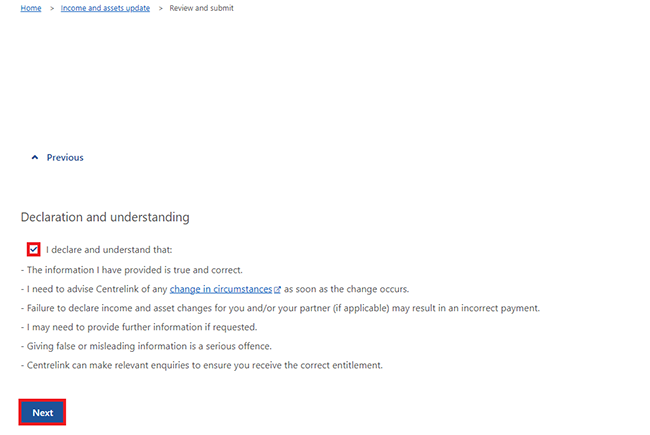Screen dimensions: 650x435
Task: Click the external link icon after circumstances
Action: [x=277, y=289]
